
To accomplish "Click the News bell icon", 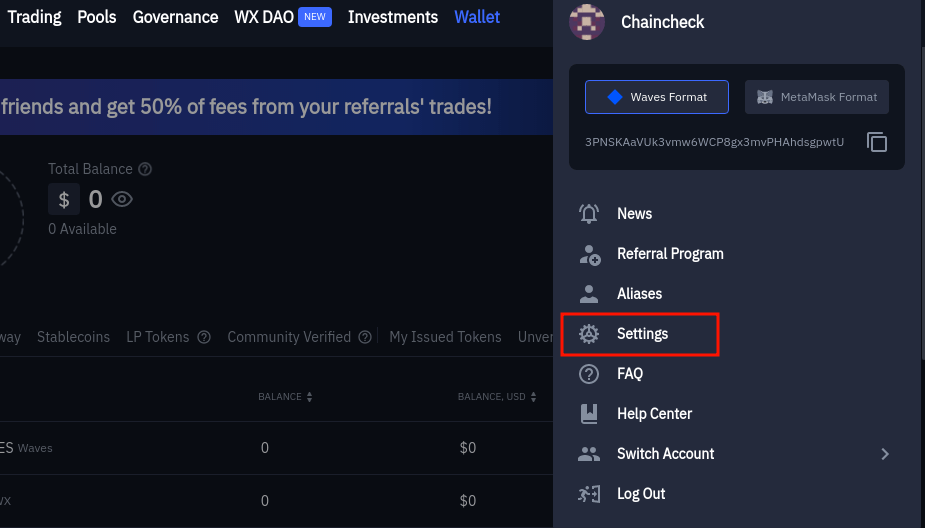I will pyautogui.click(x=589, y=214).
